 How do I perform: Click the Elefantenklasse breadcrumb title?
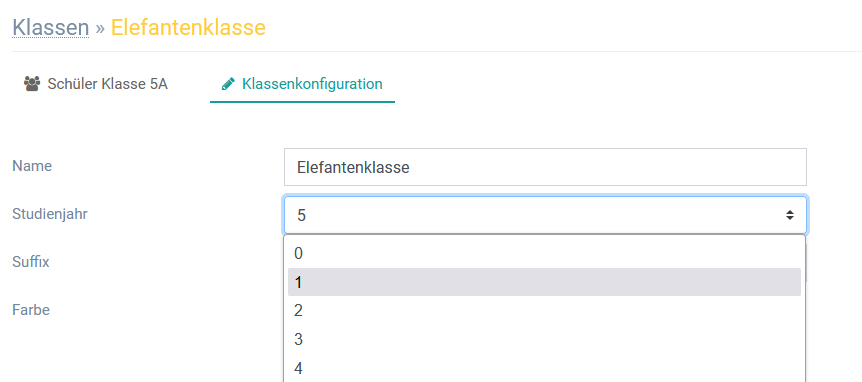pyautogui.click(x=188, y=27)
